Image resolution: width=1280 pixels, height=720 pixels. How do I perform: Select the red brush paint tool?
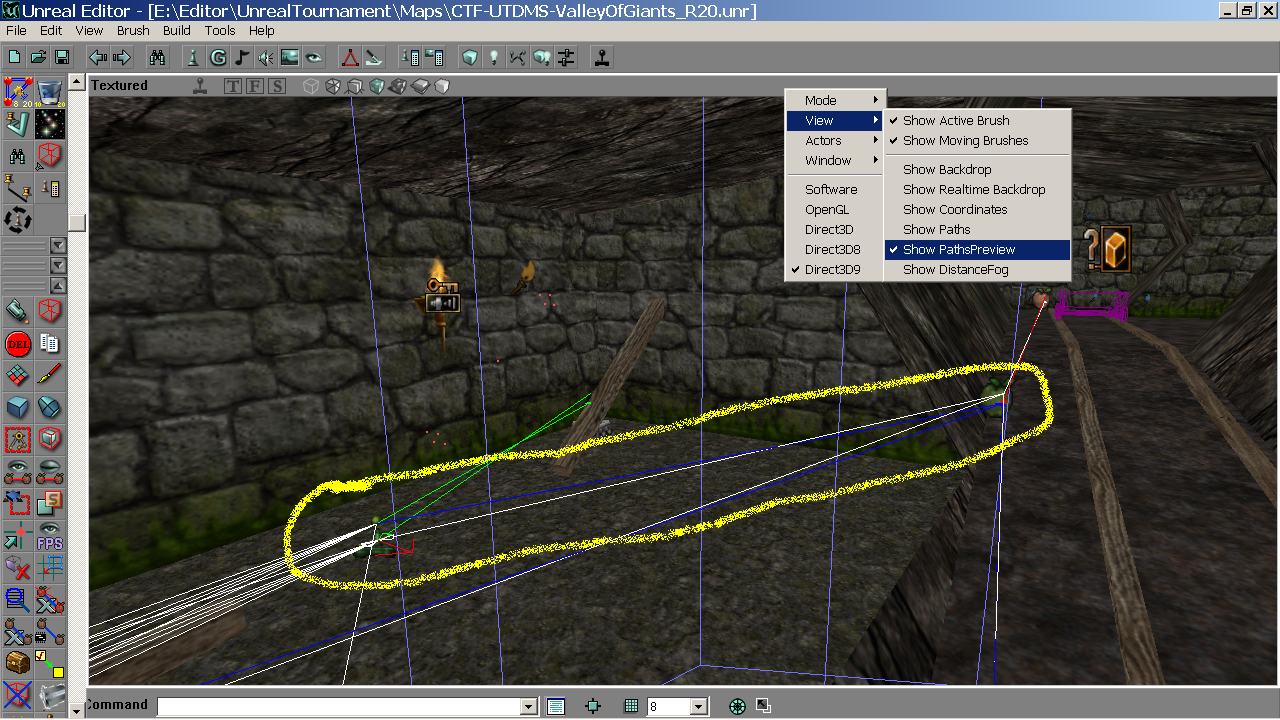[x=50, y=375]
